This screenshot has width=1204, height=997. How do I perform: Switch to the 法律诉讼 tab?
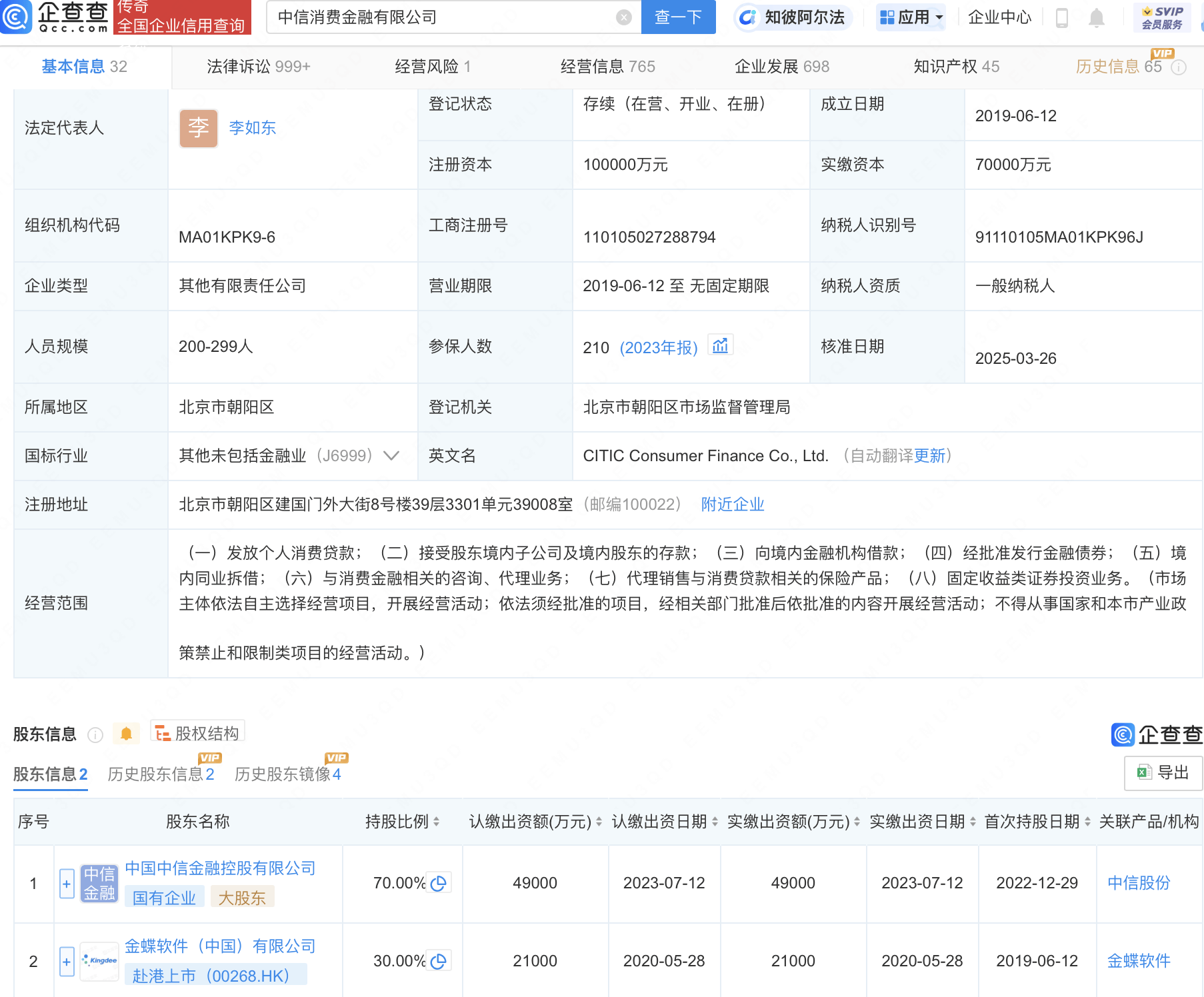(259, 67)
